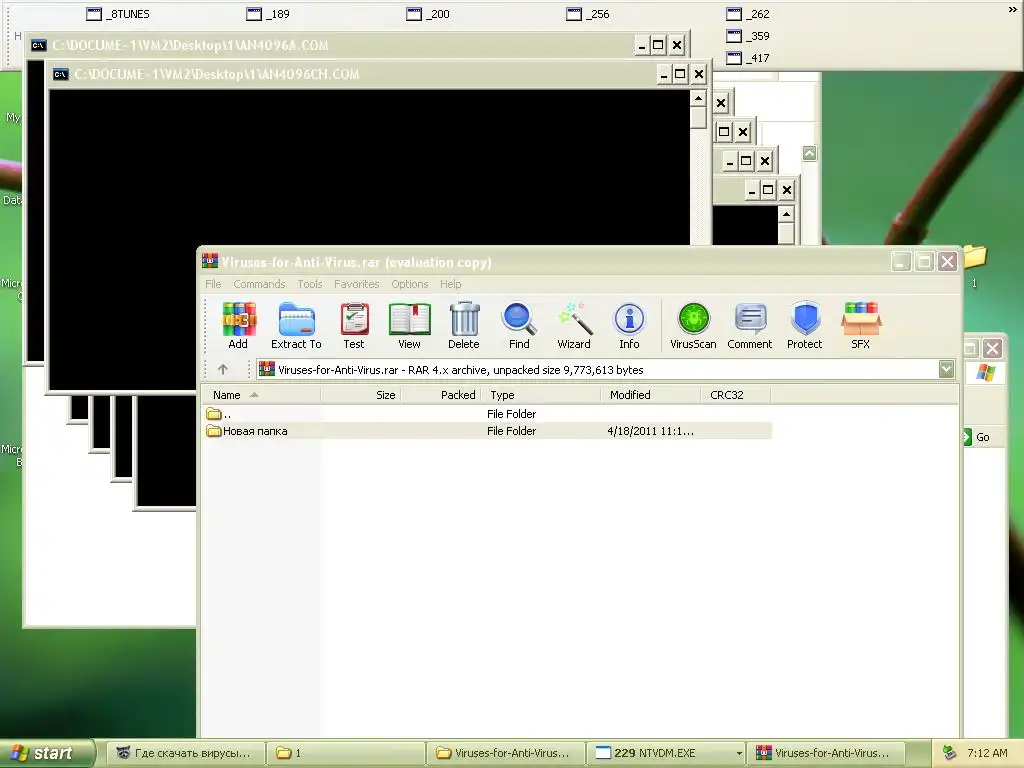The image size is (1024, 768).
Task: Select the _359 item in the top bar
Action: tap(748, 36)
